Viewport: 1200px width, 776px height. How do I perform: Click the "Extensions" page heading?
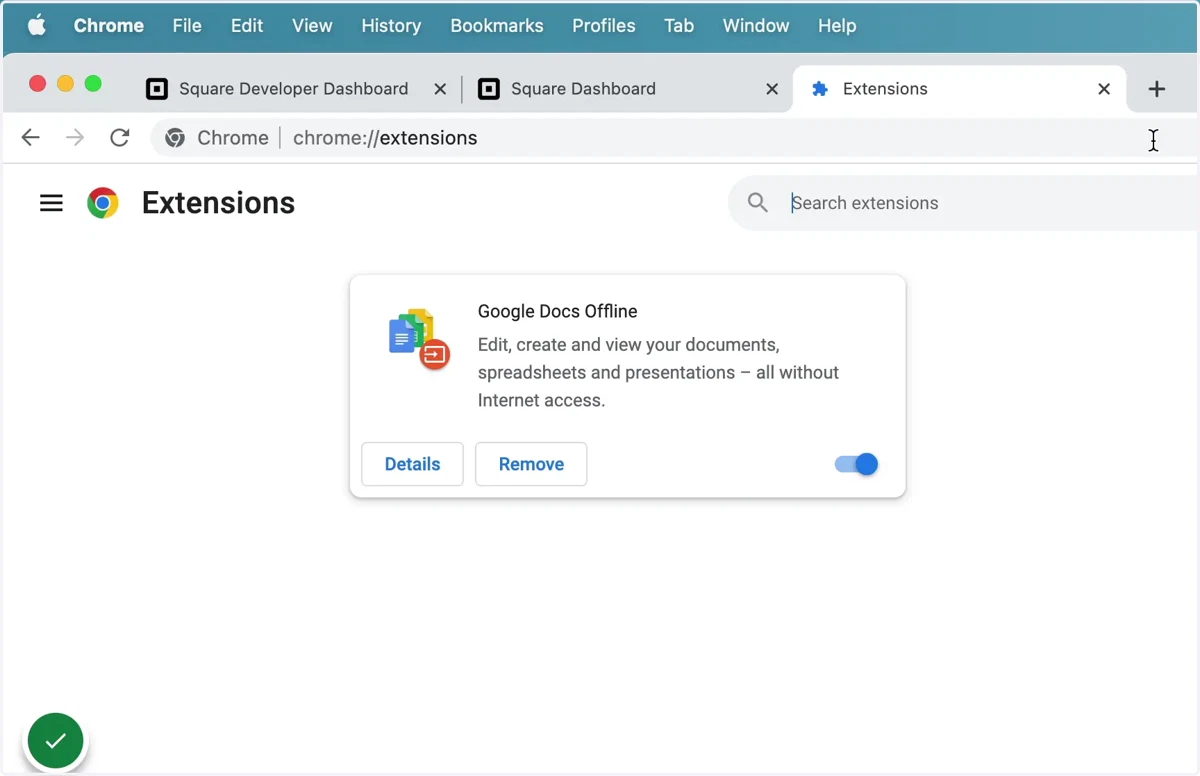click(218, 203)
